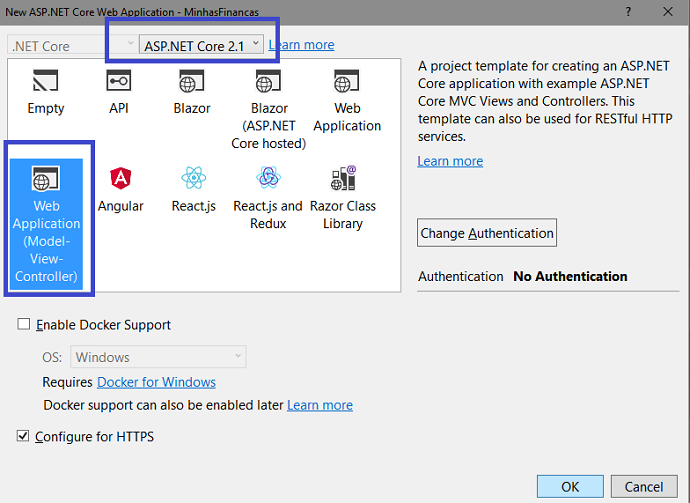Select the React.js and Redux template icon

click(268, 177)
